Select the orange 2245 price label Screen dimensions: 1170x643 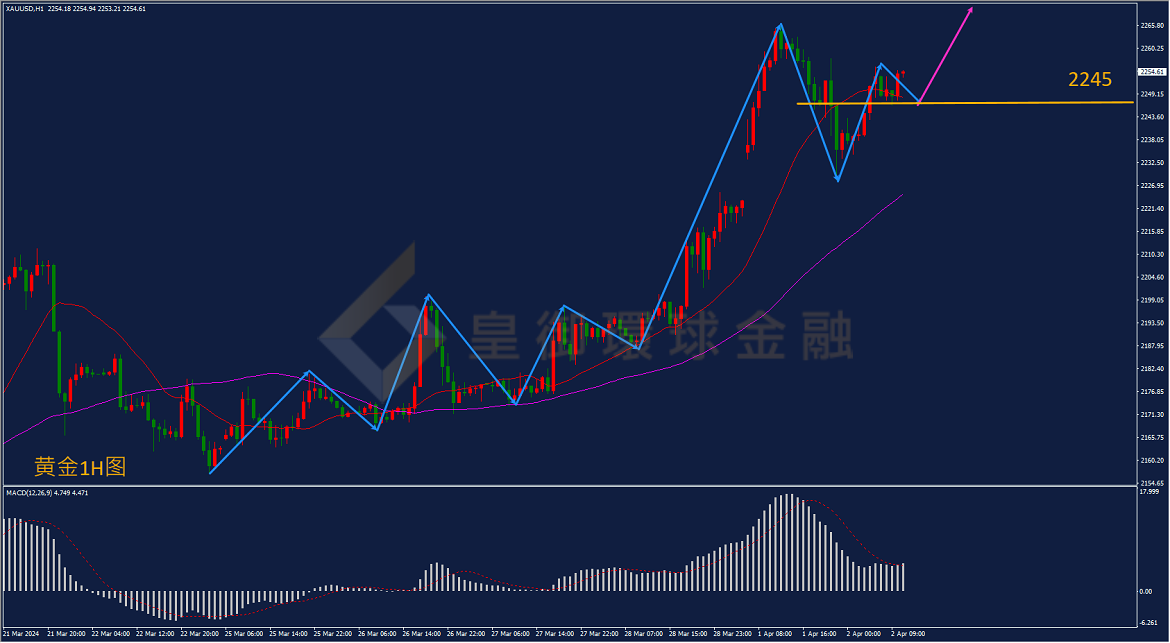tap(1090, 79)
